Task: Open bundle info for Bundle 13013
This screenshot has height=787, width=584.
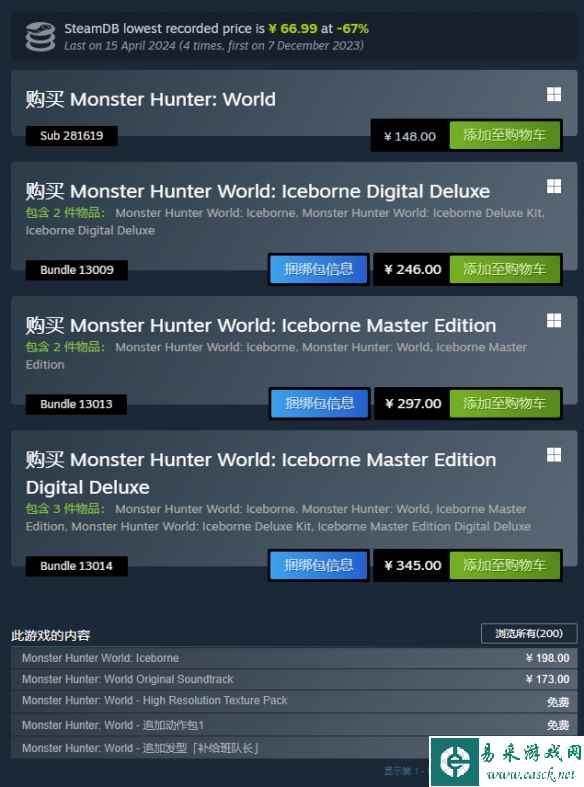Action: tap(320, 403)
